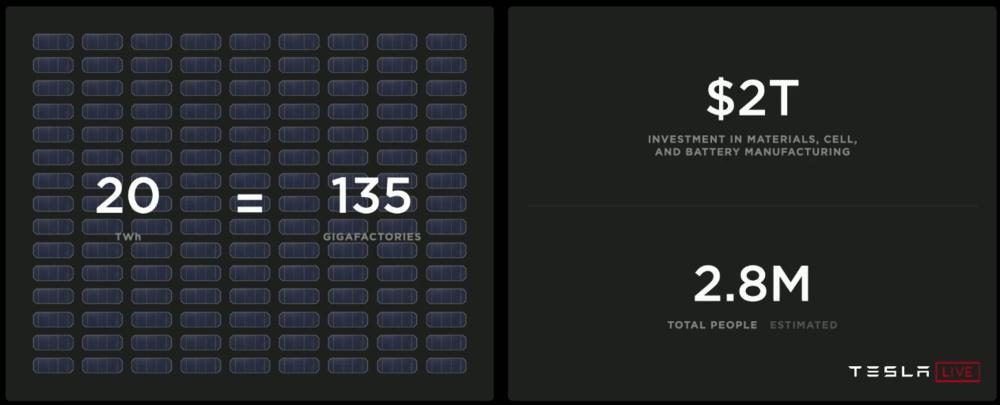The width and height of the screenshot is (1000, 405).
Task: Click the "AND BATTERY MANUFACTURING" text line
Action: point(750,153)
